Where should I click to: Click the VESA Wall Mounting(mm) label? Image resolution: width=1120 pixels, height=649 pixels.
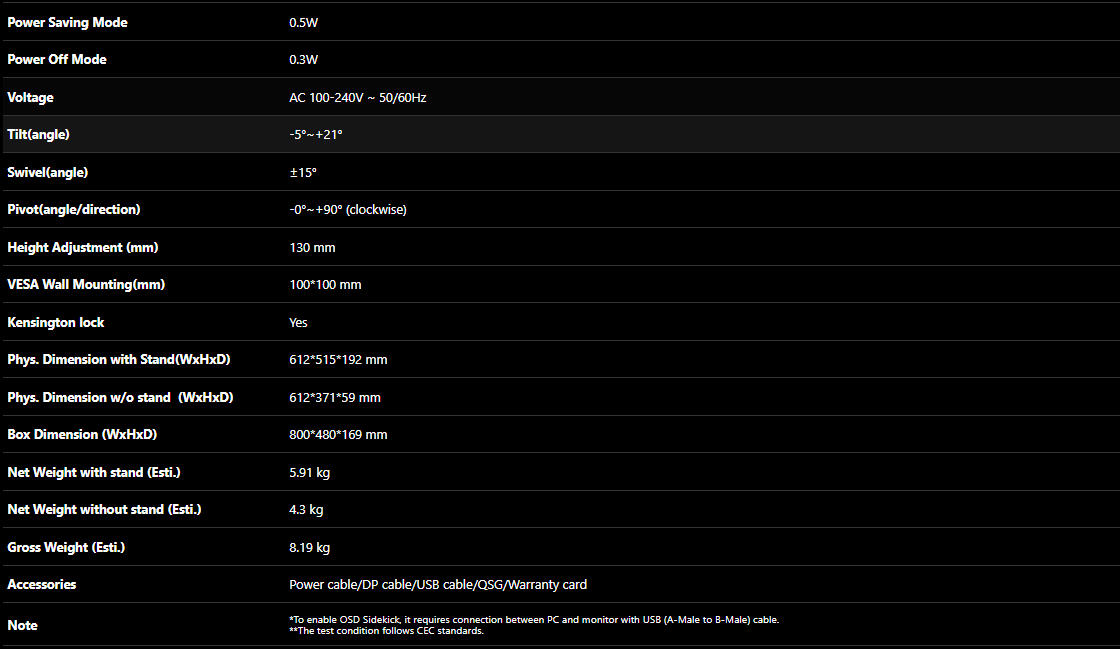(86, 284)
